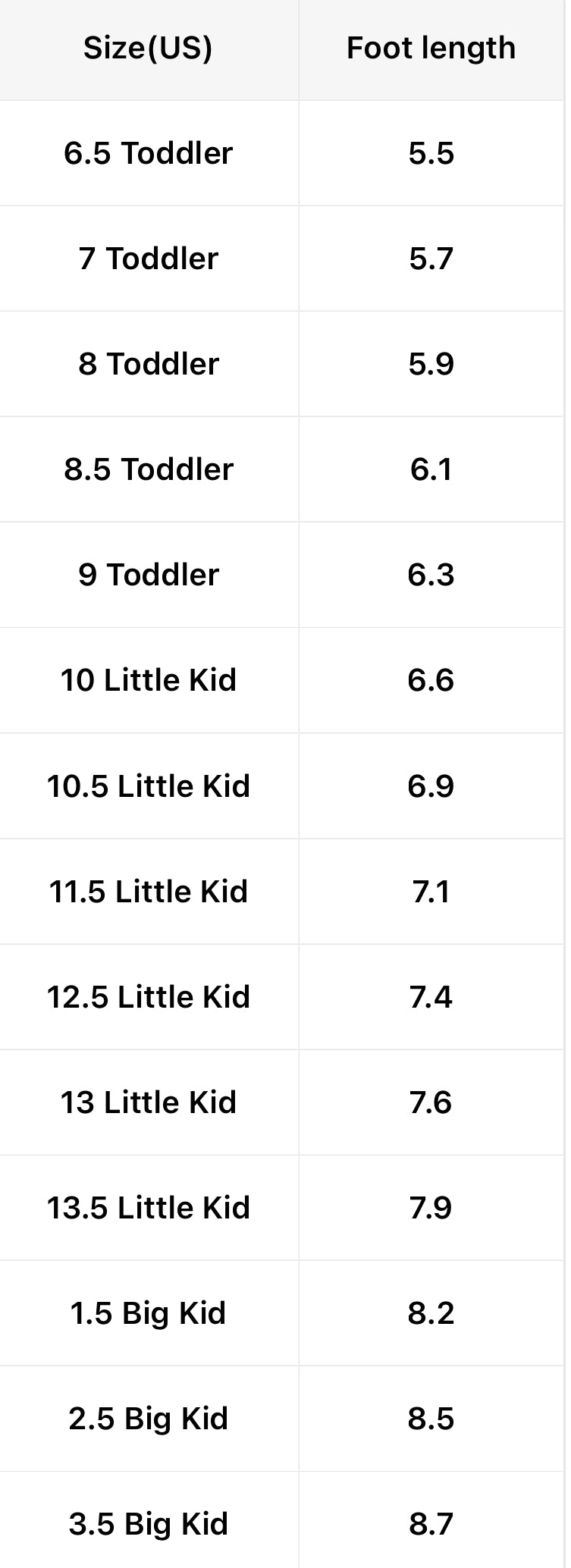Click the 13.5 Little Kid size cell

pyautogui.click(x=148, y=1208)
